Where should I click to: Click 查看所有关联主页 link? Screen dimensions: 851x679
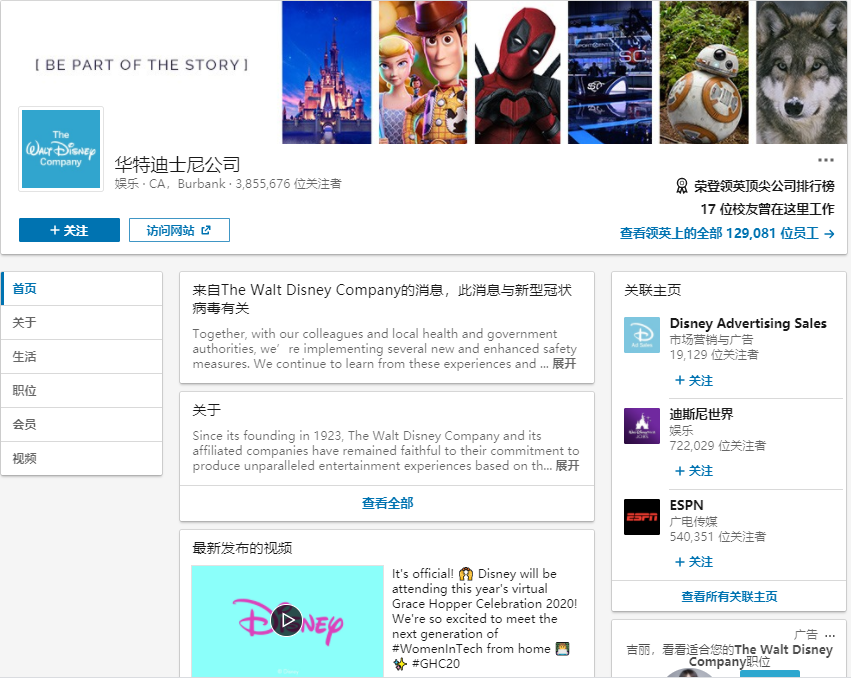[x=729, y=596]
